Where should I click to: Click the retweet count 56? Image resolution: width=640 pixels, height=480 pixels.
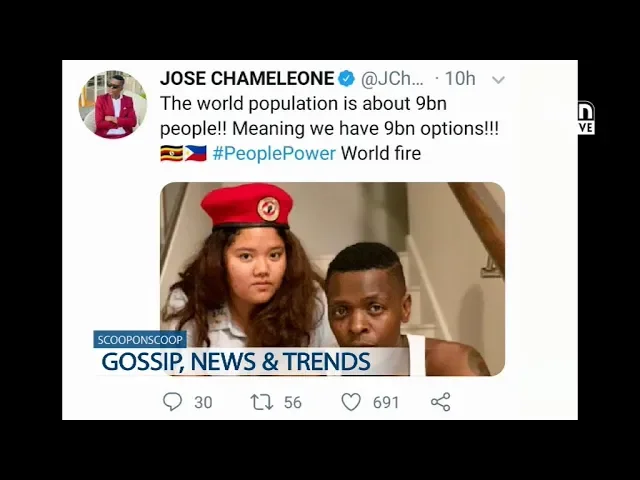pos(293,402)
